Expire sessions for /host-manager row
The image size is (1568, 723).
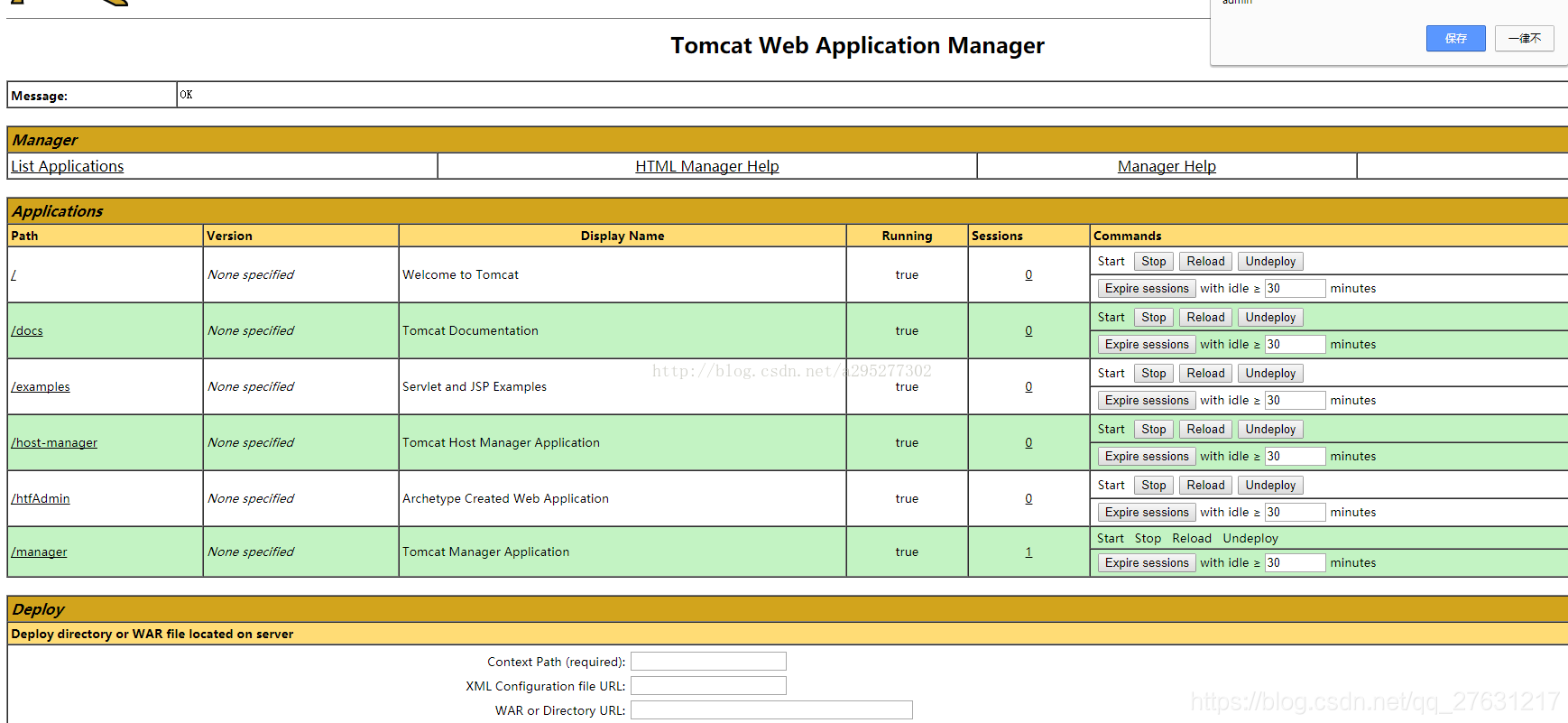1147,457
